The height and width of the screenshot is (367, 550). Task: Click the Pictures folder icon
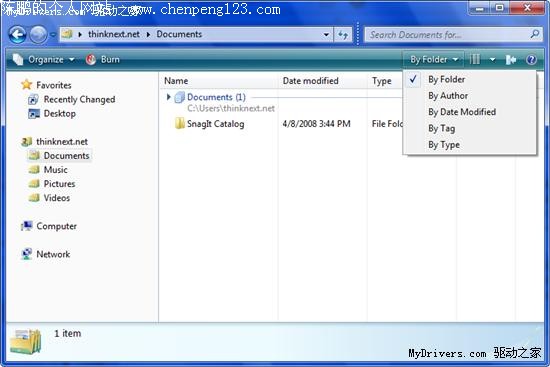click(34, 184)
